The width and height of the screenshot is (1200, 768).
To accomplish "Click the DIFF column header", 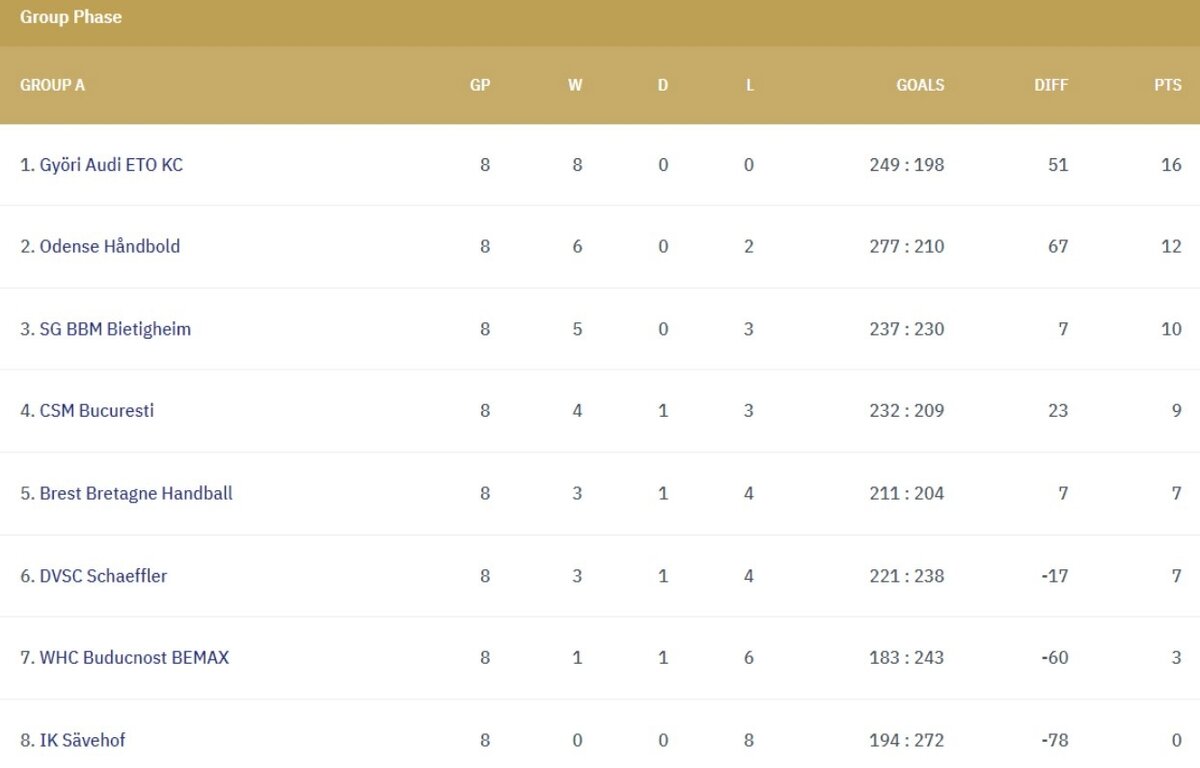I will click(1051, 85).
